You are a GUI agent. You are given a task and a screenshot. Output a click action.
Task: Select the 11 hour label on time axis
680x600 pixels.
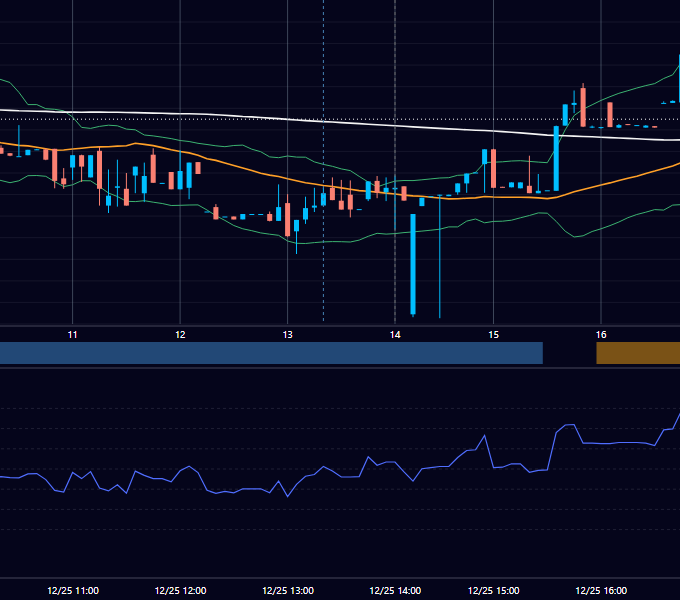pyautogui.click(x=72, y=335)
